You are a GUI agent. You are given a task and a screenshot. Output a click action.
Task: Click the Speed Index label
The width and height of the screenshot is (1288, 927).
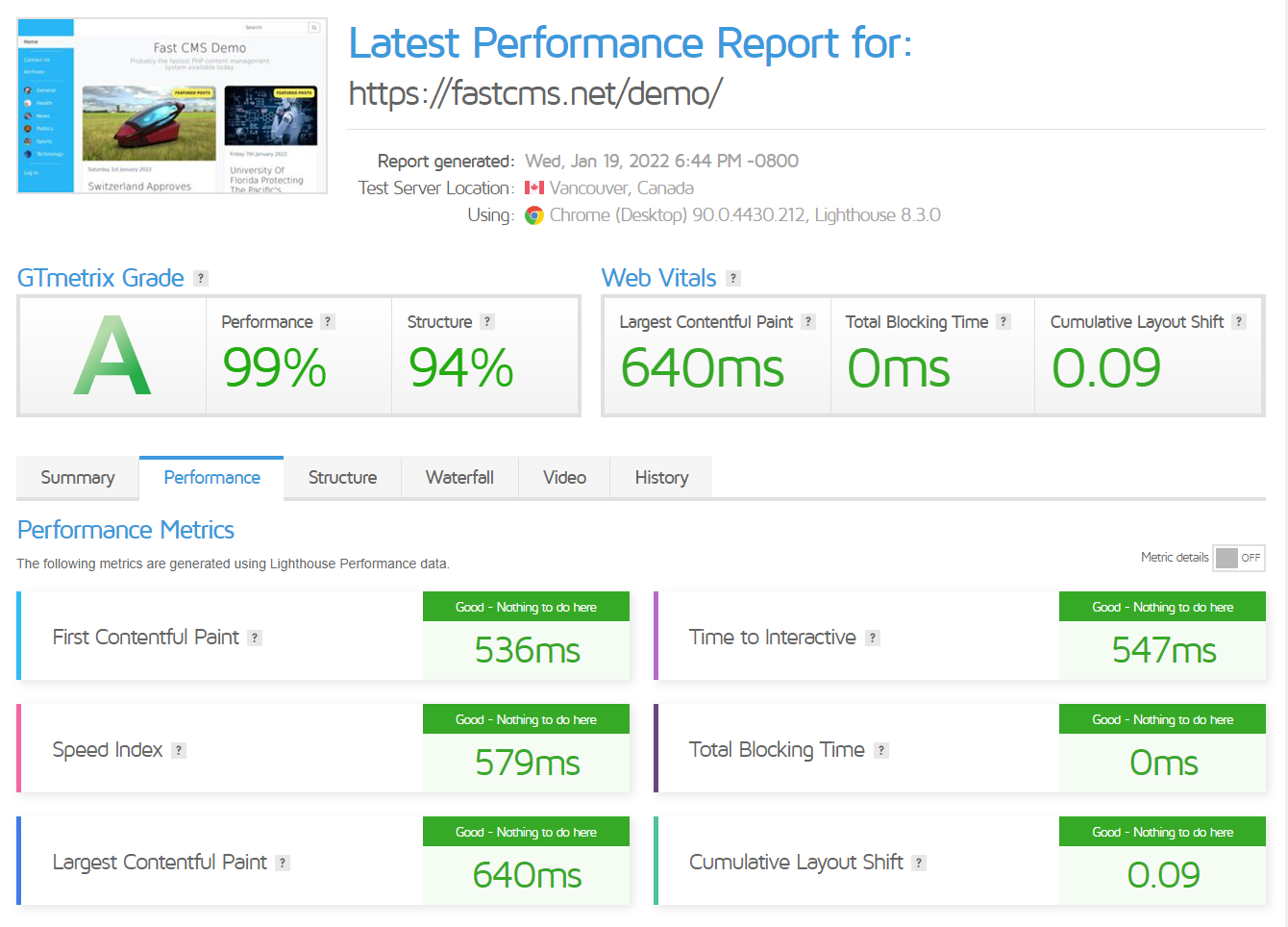click(x=108, y=750)
